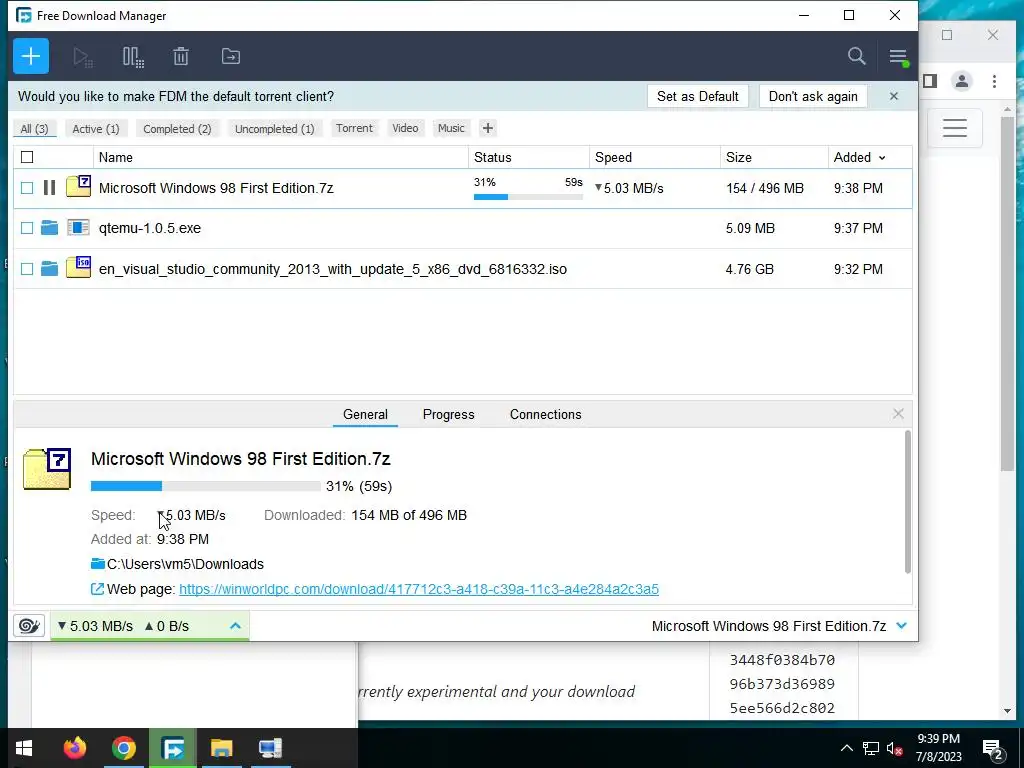Screen dimensions: 1024x768
Task: Open File Explorer from the taskbar
Action: pos(221,748)
